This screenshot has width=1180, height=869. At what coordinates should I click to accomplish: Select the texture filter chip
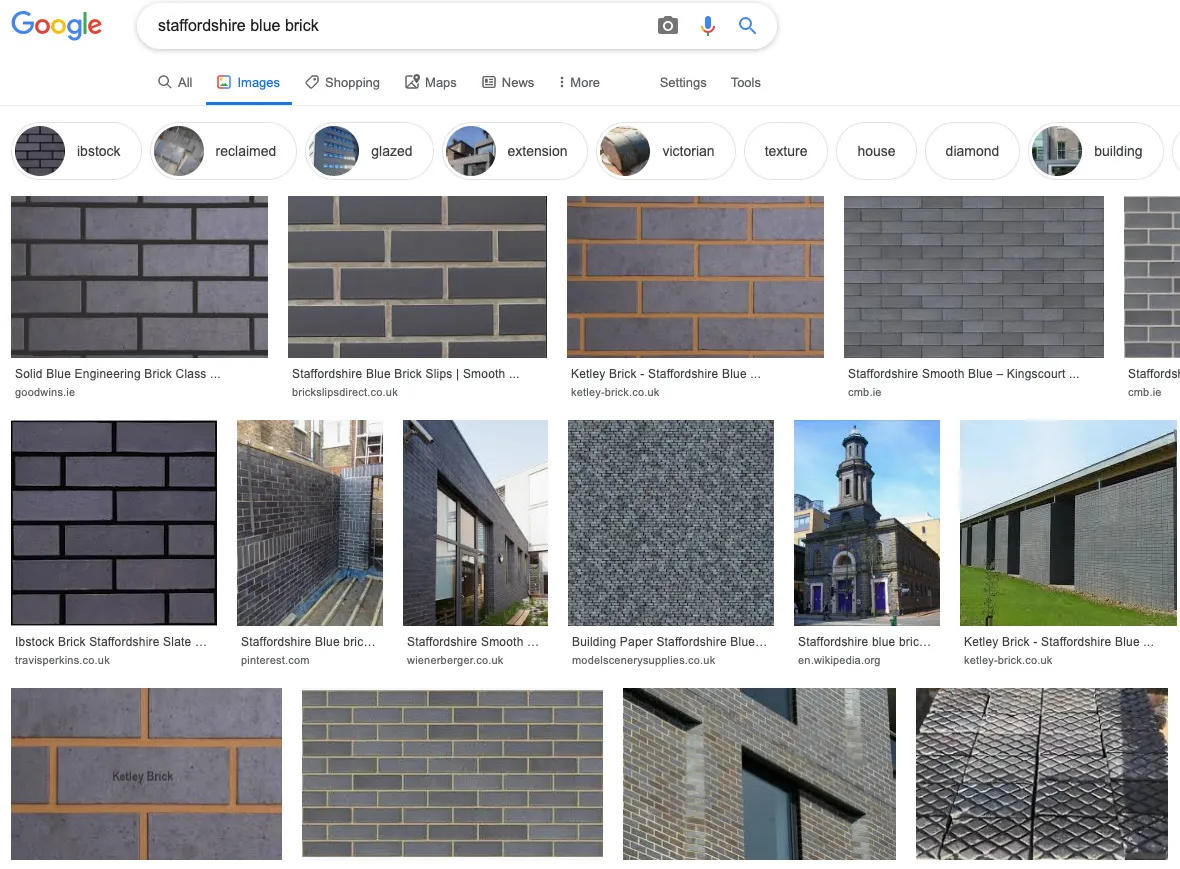pos(786,151)
